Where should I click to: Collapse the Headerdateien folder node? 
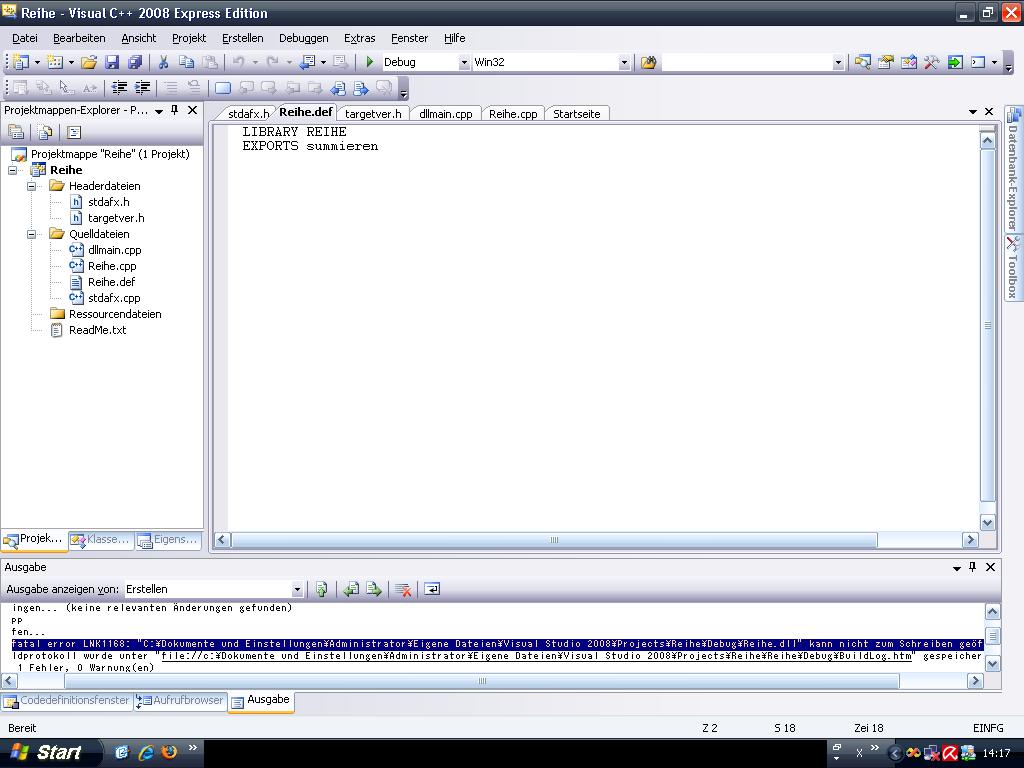[x=32, y=186]
